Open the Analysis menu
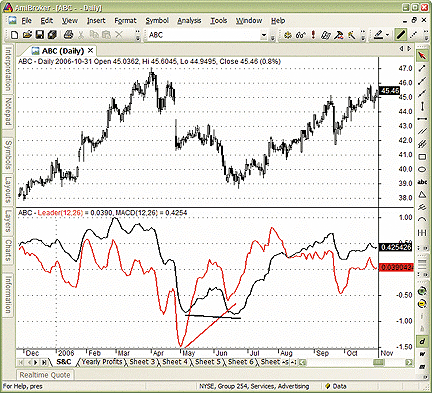432x393 pixels. point(189,21)
